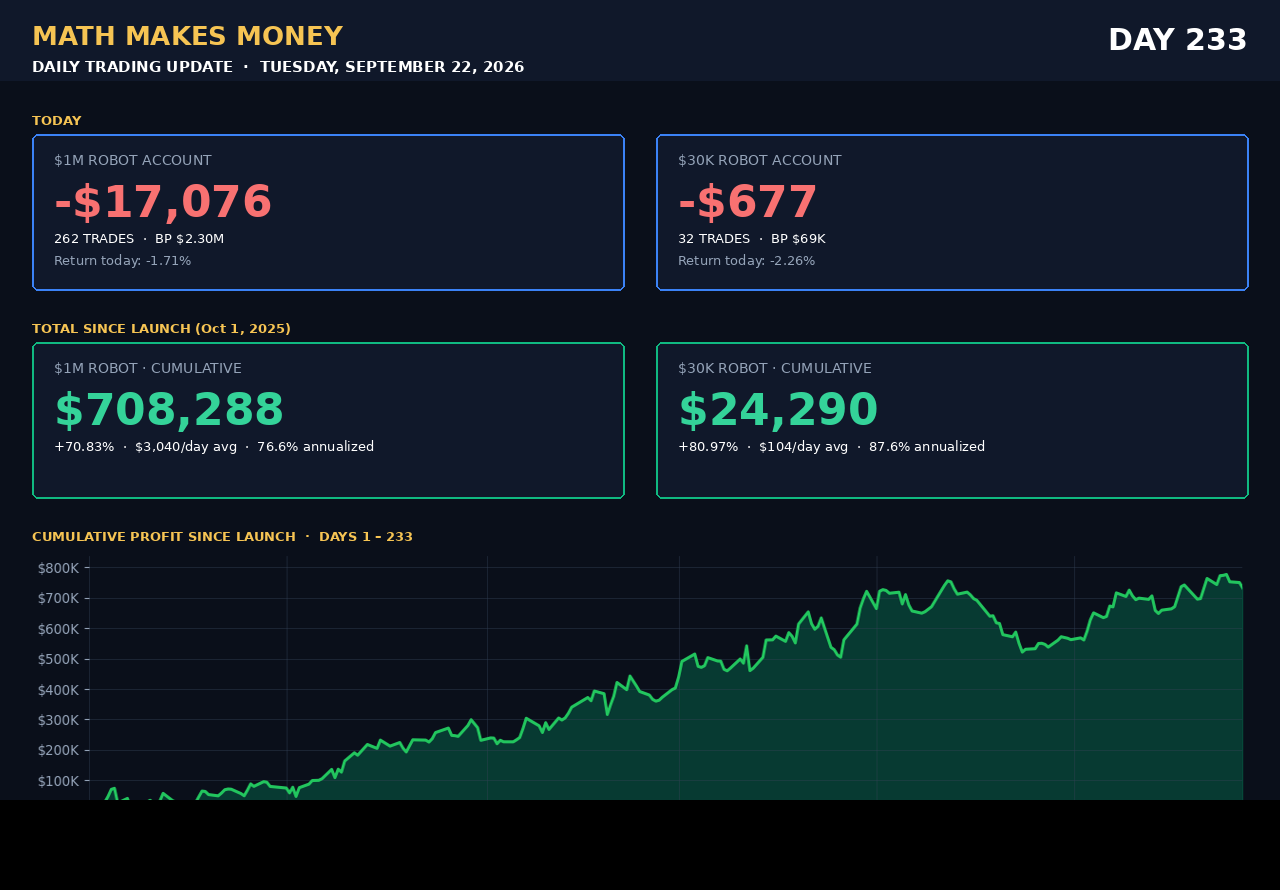Click the "$30K ROBOT ACCOUNT" label
This screenshot has width=1280, height=890.
[x=760, y=160]
